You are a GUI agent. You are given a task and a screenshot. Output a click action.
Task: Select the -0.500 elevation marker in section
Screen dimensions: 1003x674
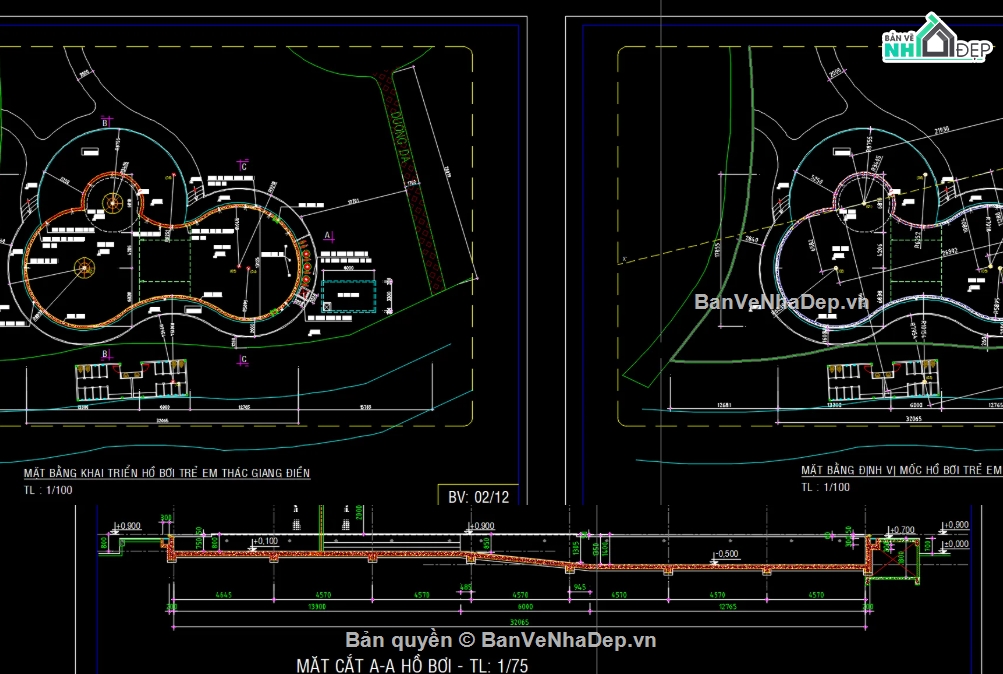pos(725,553)
